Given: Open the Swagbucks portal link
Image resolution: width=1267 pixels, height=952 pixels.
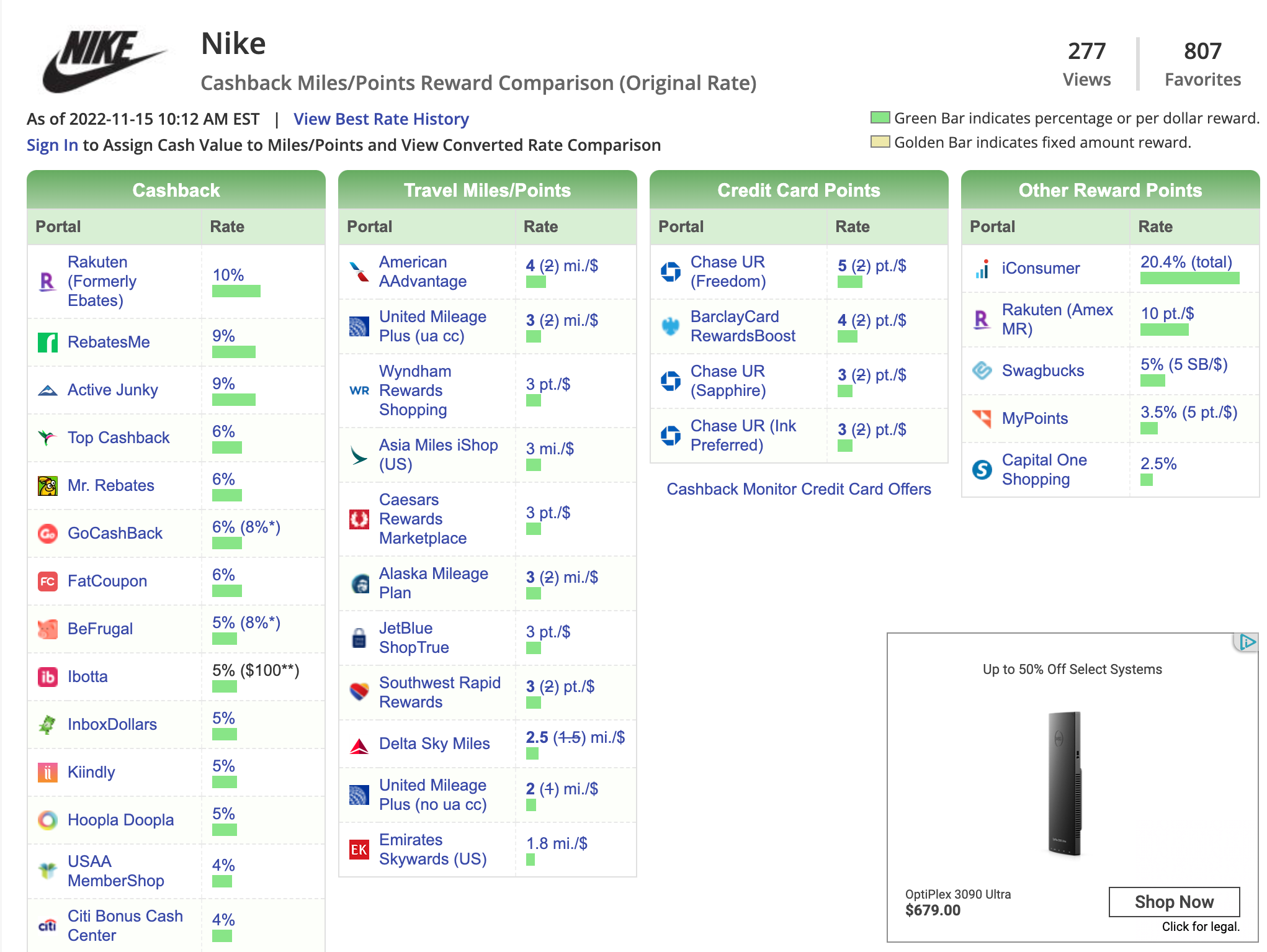Looking at the screenshot, I should coord(1043,370).
